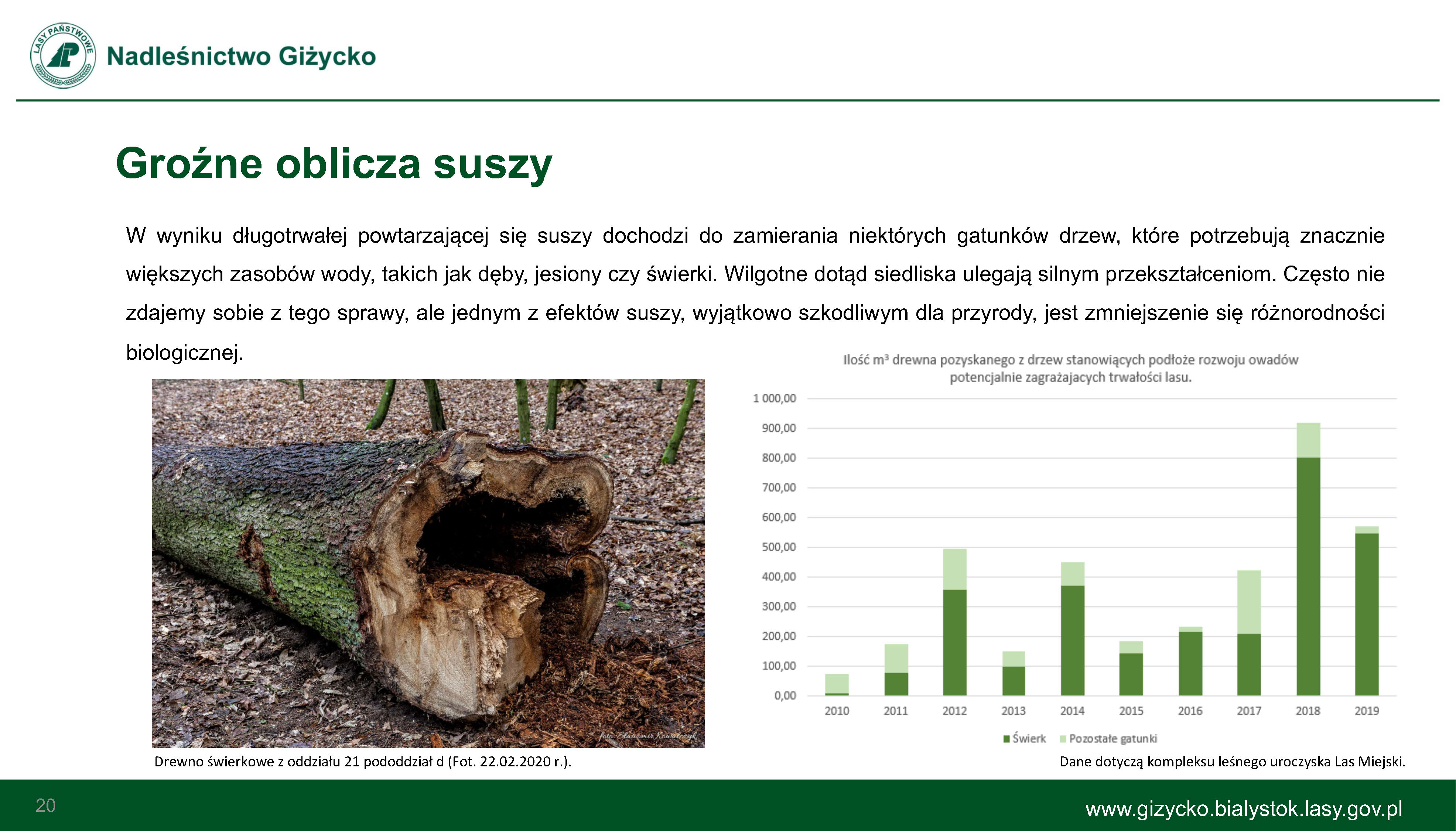Click the Świerk legend color swatch
Viewport: 1456px width, 831px height.
click(1007, 739)
